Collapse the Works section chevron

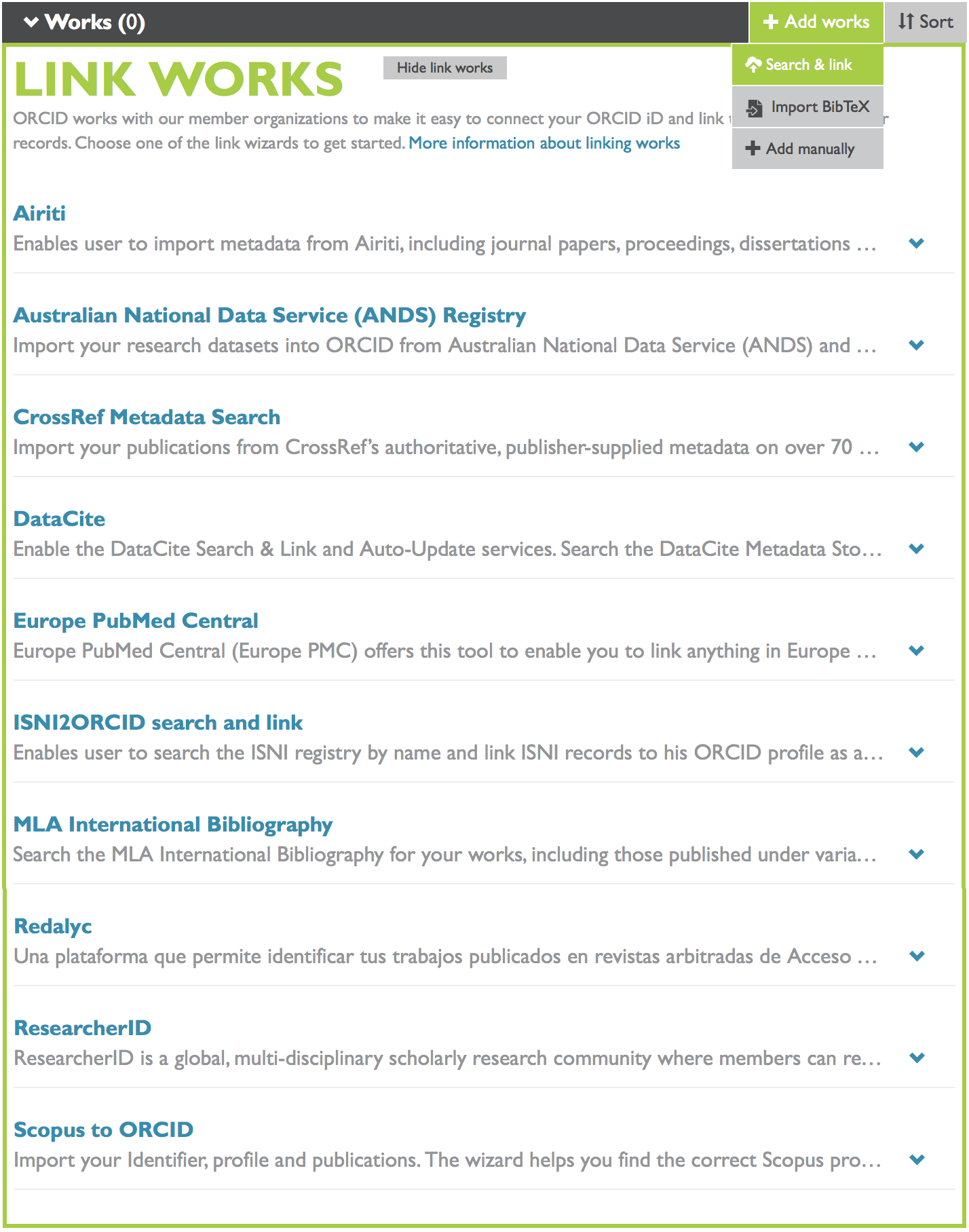(31, 22)
